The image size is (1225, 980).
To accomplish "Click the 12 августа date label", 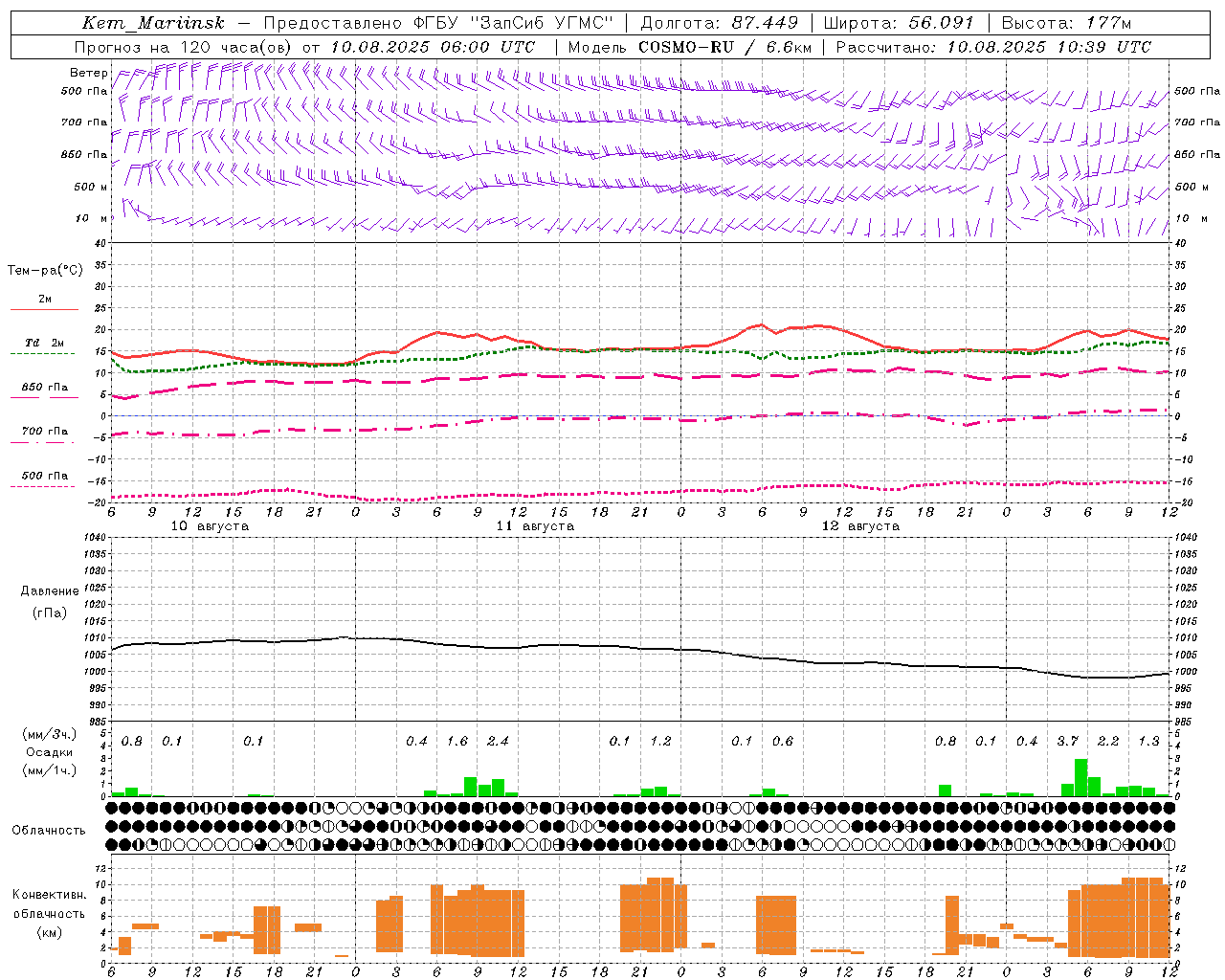I will pyautogui.click(x=860, y=526).
